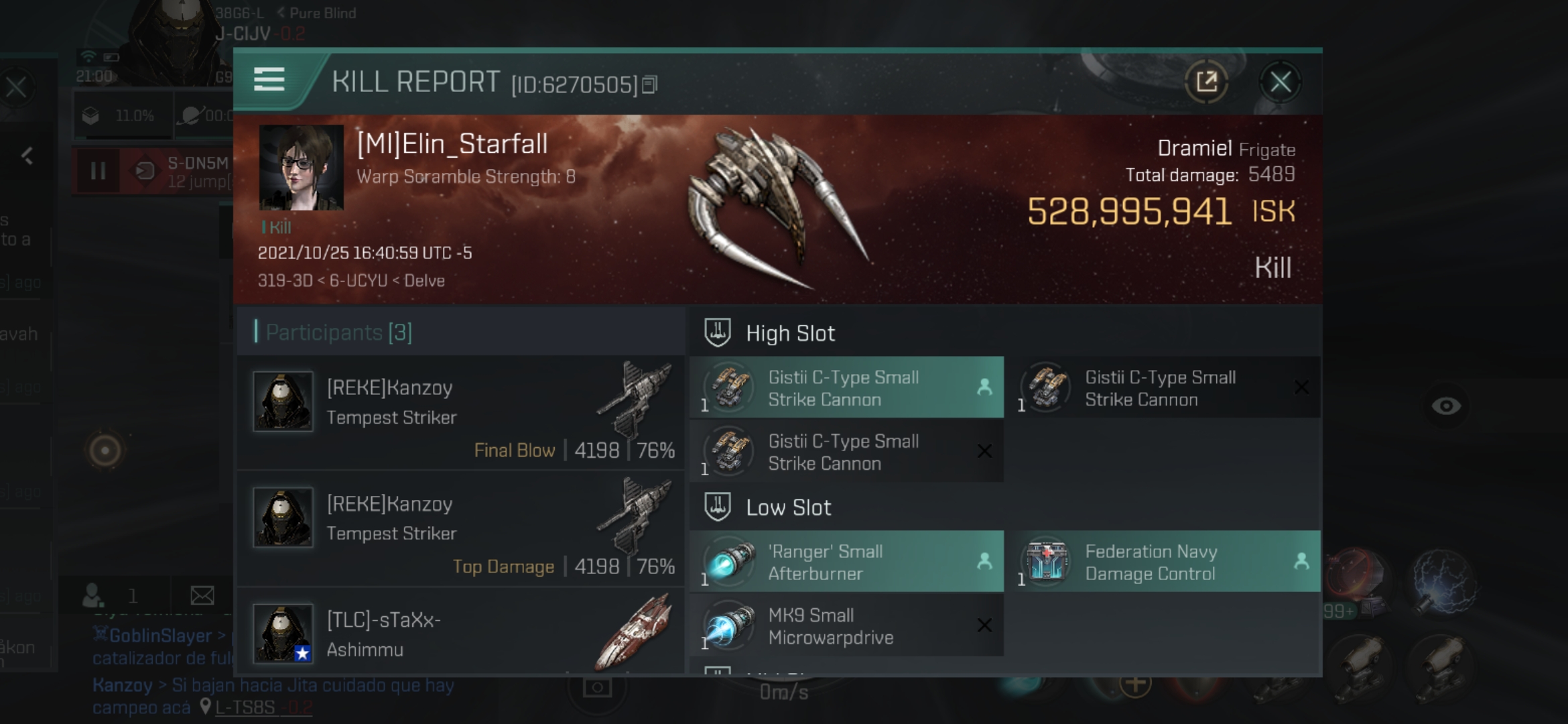Share the kill report externally
This screenshot has width=1568, height=724.
(1206, 82)
